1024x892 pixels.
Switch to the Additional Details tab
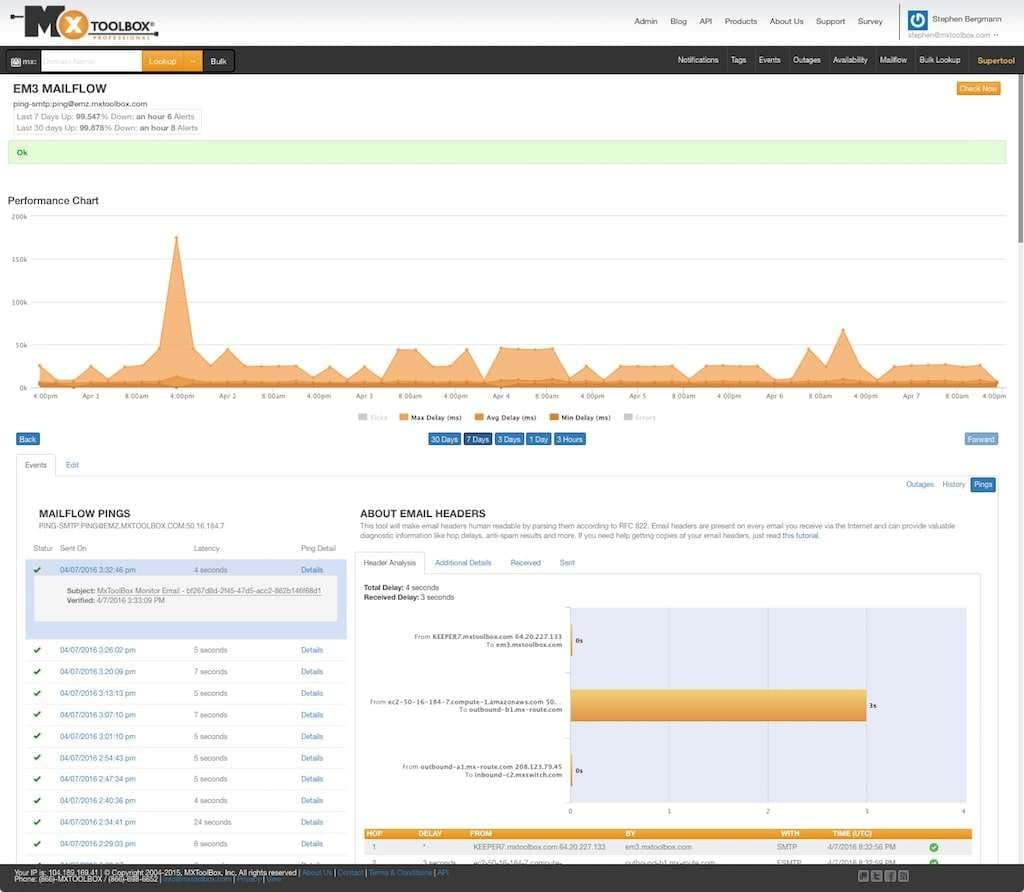463,563
